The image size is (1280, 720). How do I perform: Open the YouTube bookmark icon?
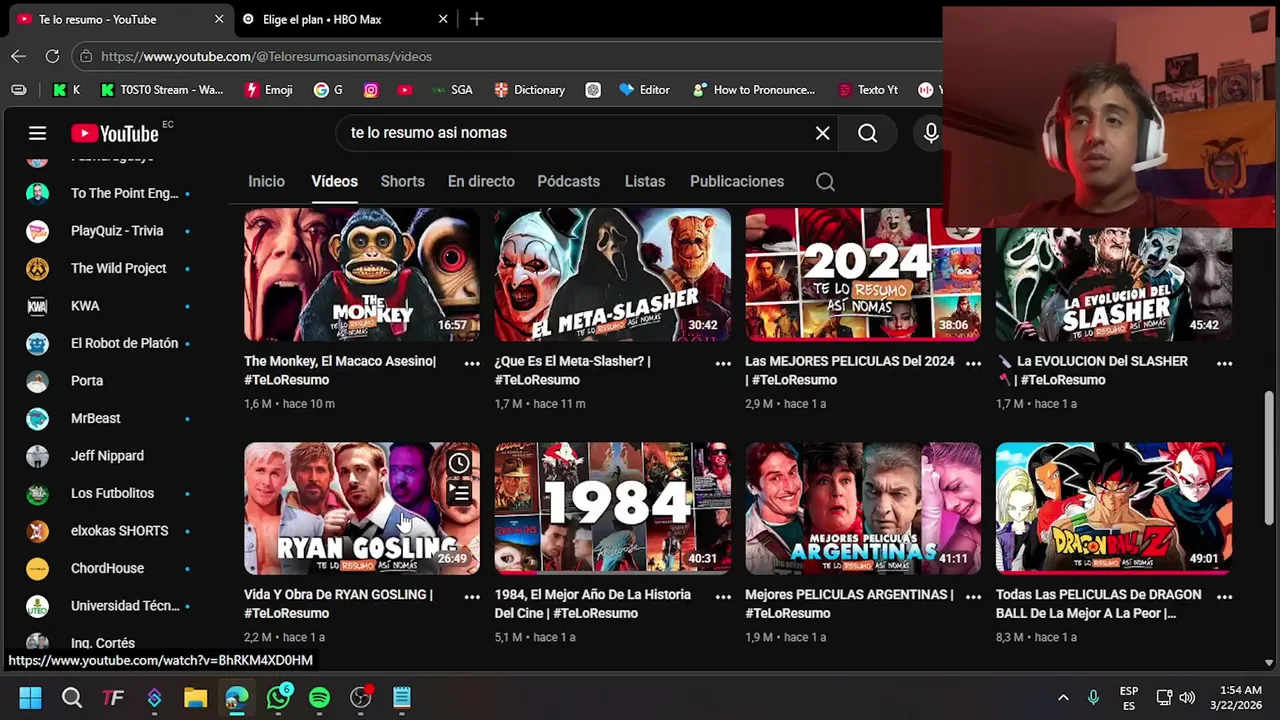(x=404, y=90)
